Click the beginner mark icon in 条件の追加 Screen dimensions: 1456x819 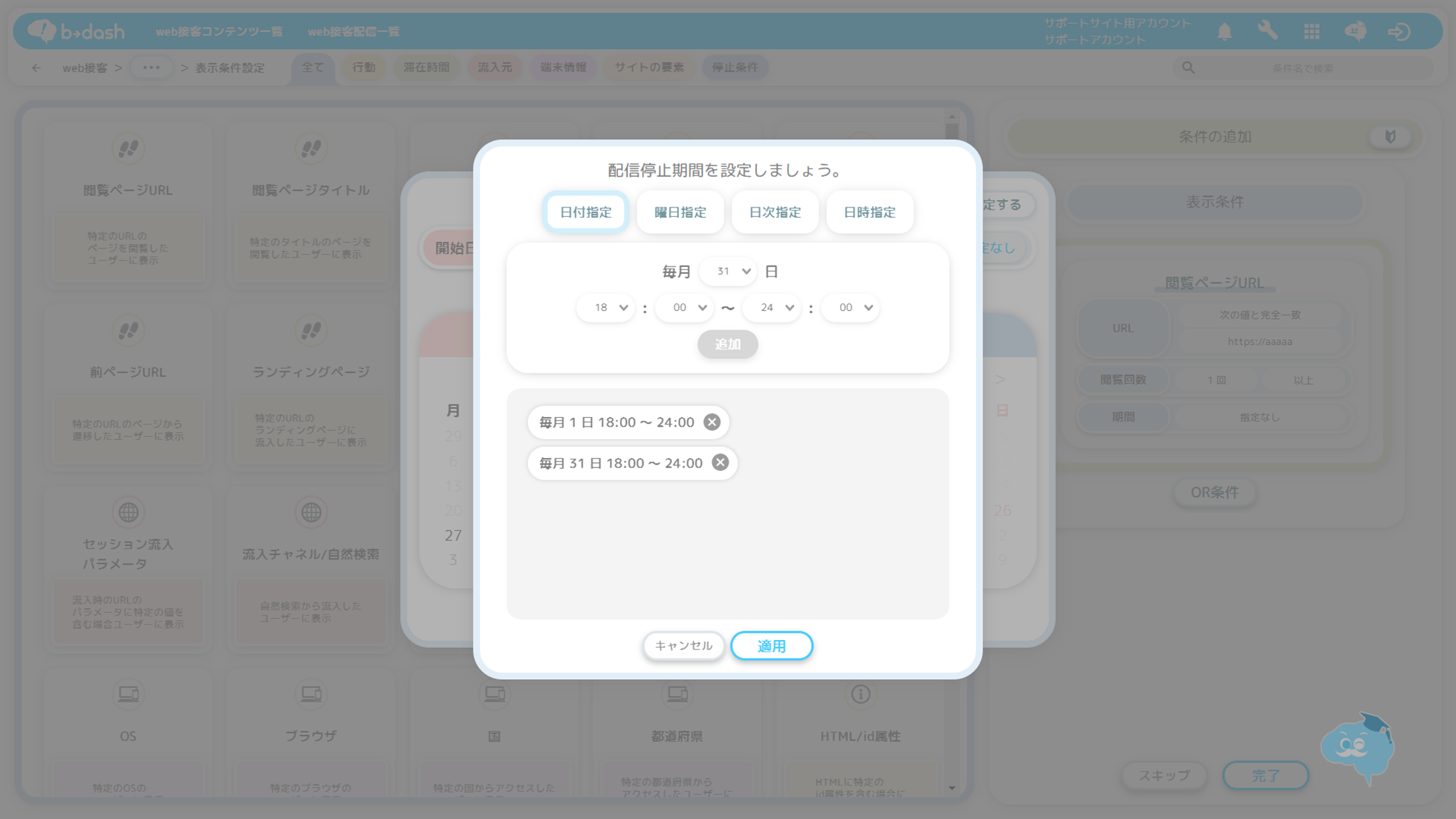click(1390, 137)
